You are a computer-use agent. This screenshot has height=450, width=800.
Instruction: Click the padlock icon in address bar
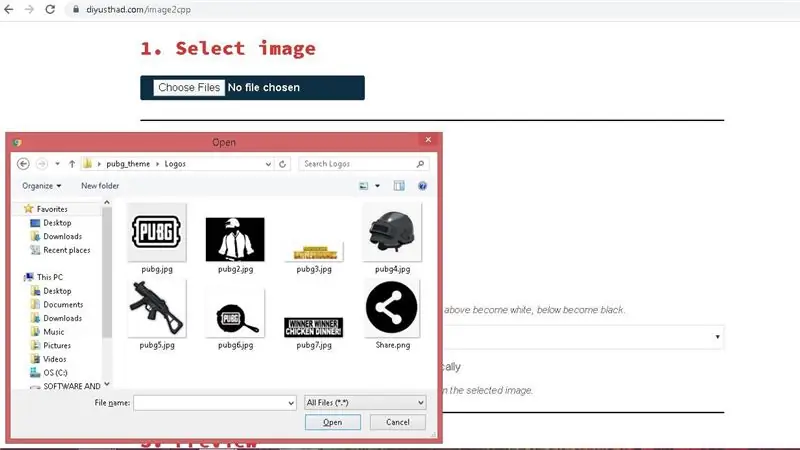(x=76, y=9)
